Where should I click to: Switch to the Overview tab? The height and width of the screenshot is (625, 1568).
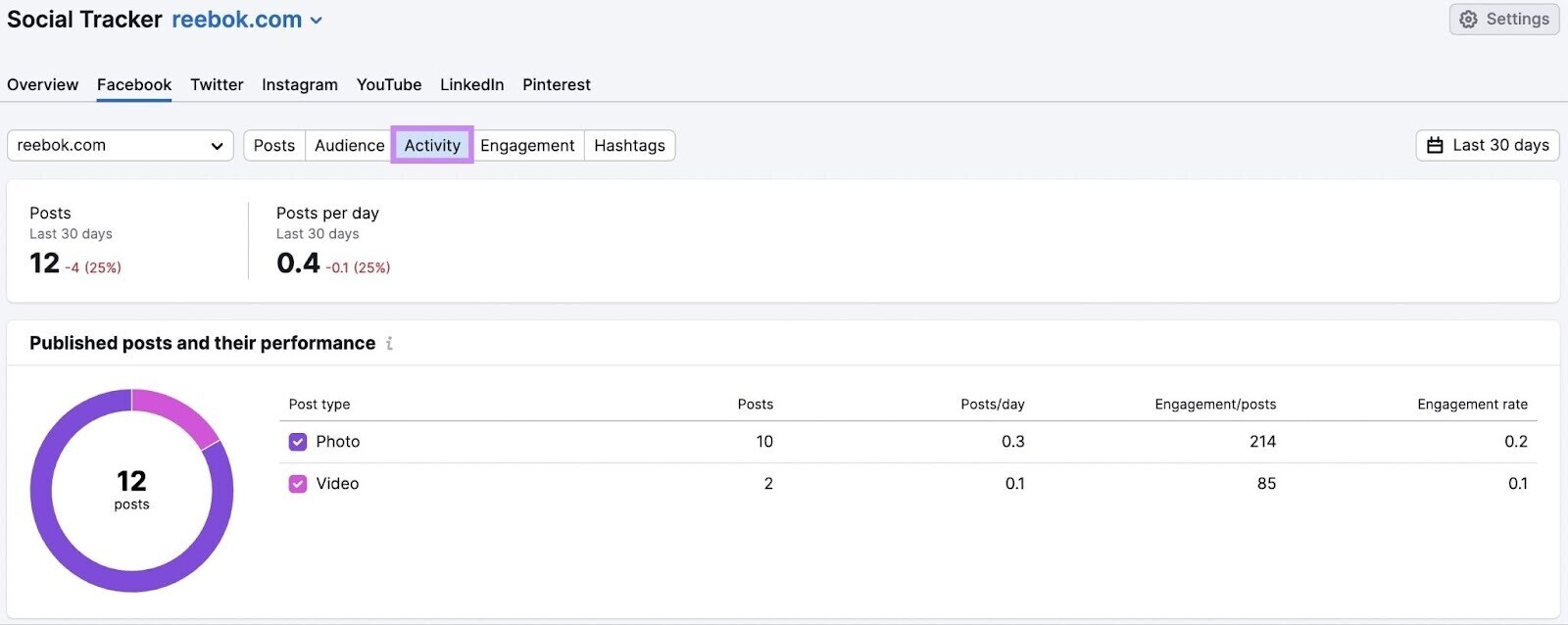[42, 84]
